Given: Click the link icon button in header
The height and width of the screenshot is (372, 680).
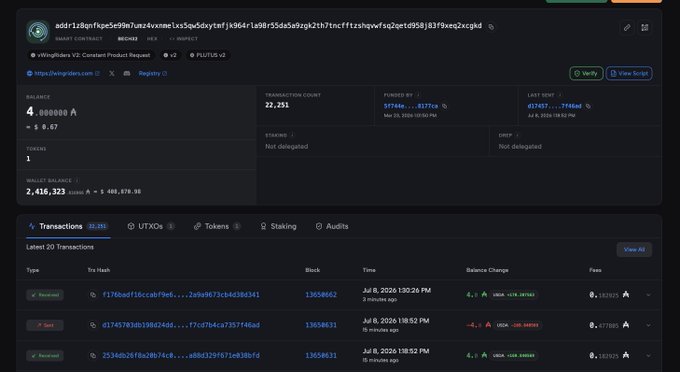Looking at the screenshot, I should point(627,28).
